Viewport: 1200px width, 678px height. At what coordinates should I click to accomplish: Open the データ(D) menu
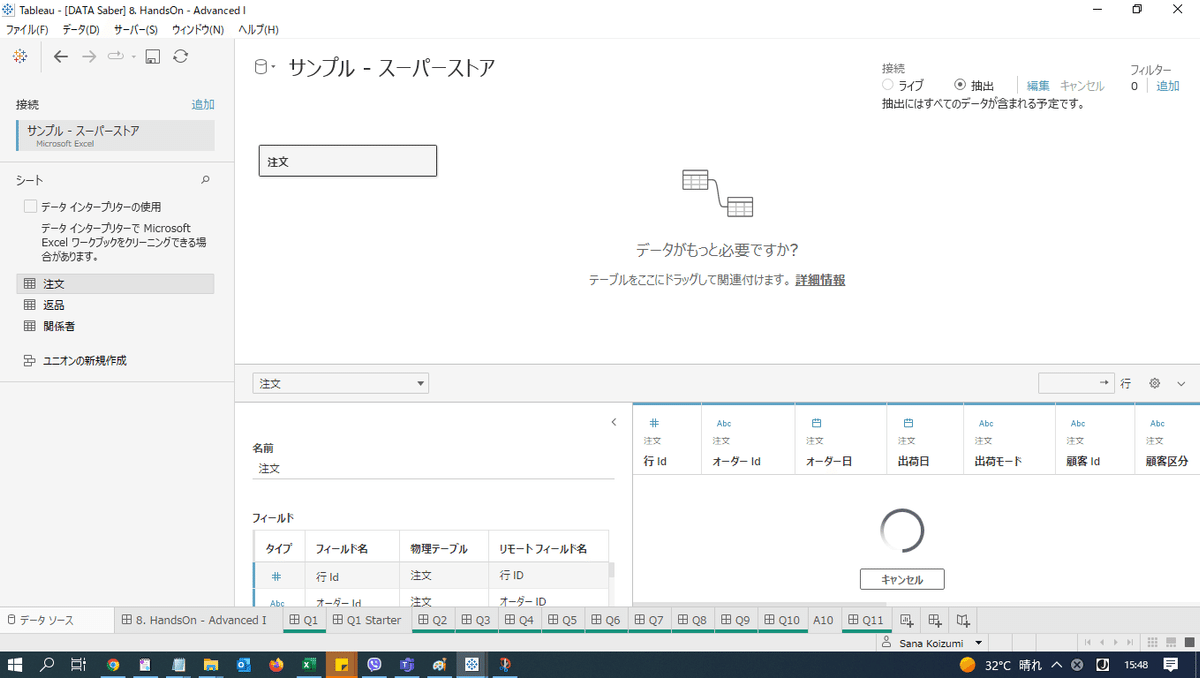coord(81,30)
